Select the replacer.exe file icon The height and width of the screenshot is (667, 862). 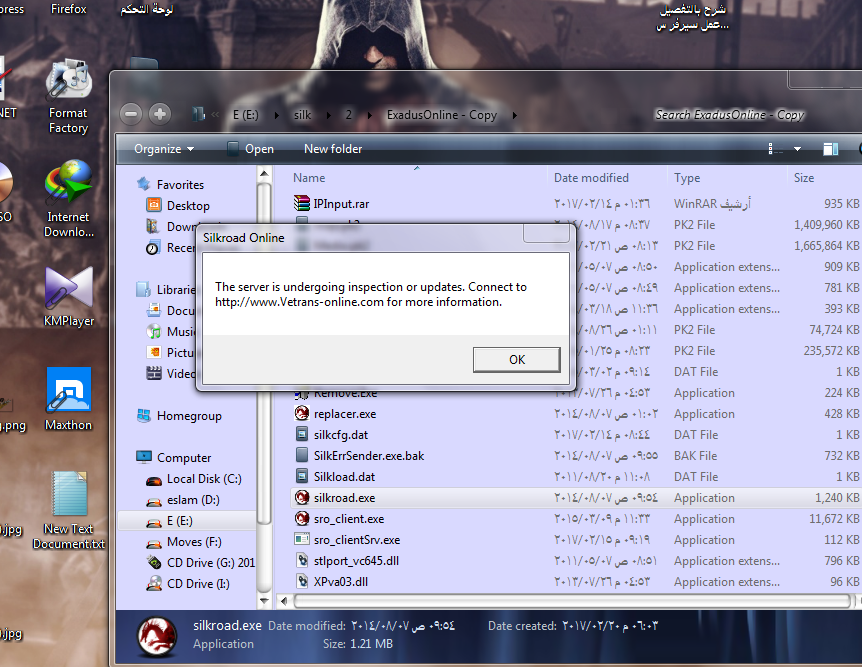(x=302, y=414)
